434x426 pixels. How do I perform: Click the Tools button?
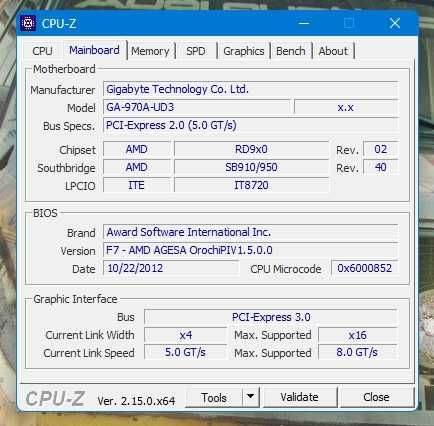coord(214,397)
